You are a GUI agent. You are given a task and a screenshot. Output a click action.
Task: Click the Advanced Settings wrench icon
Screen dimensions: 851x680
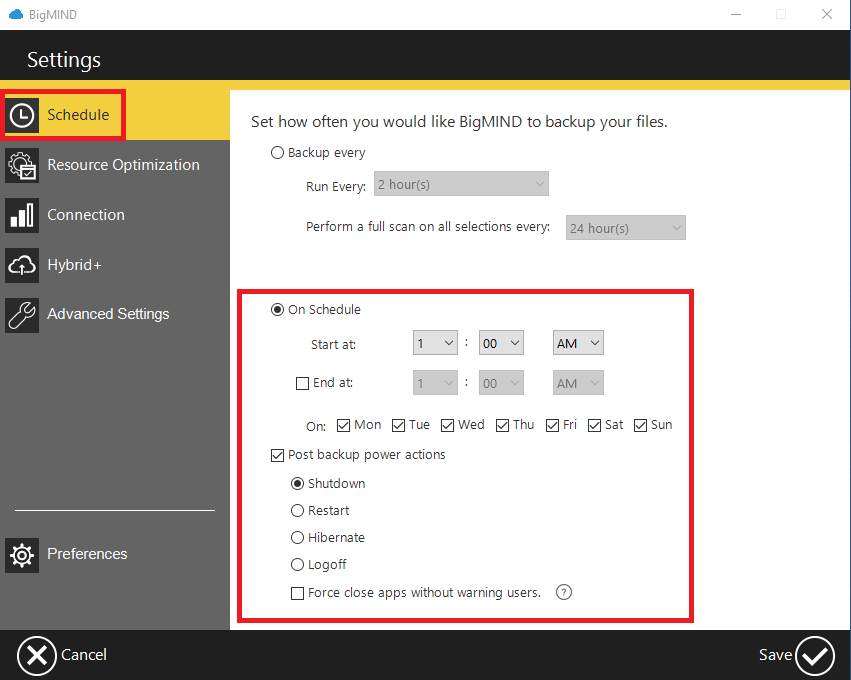point(22,314)
